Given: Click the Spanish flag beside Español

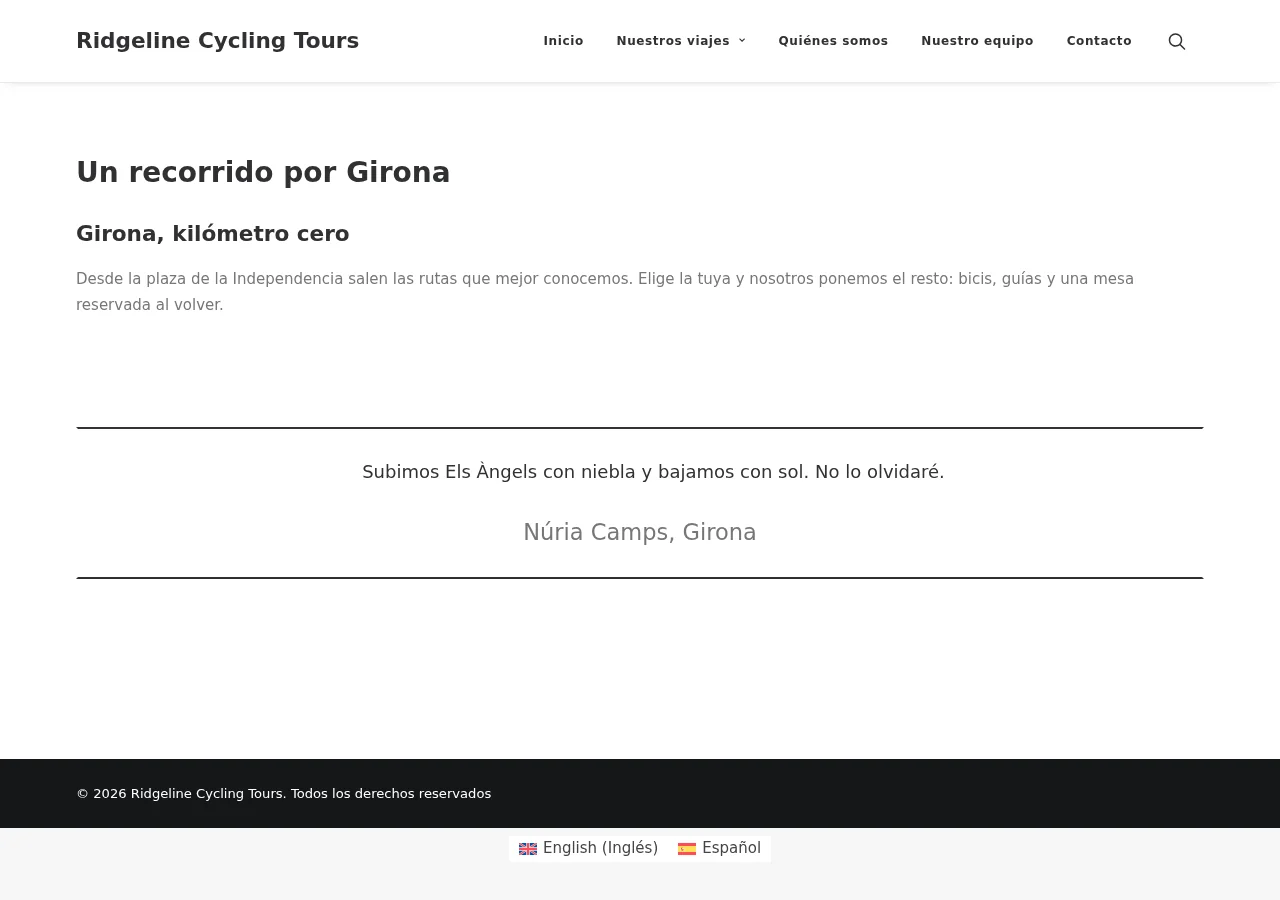Looking at the screenshot, I should click(687, 849).
